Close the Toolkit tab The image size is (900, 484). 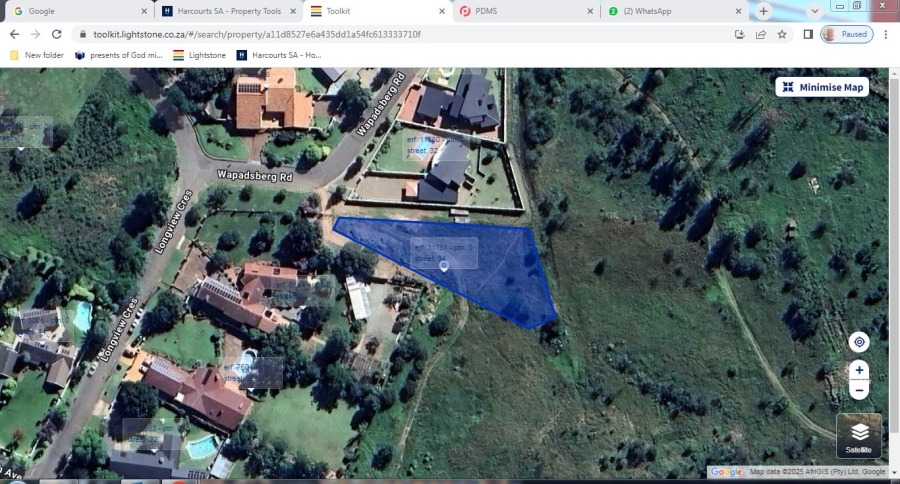pyautogui.click(x=442, y=11)
